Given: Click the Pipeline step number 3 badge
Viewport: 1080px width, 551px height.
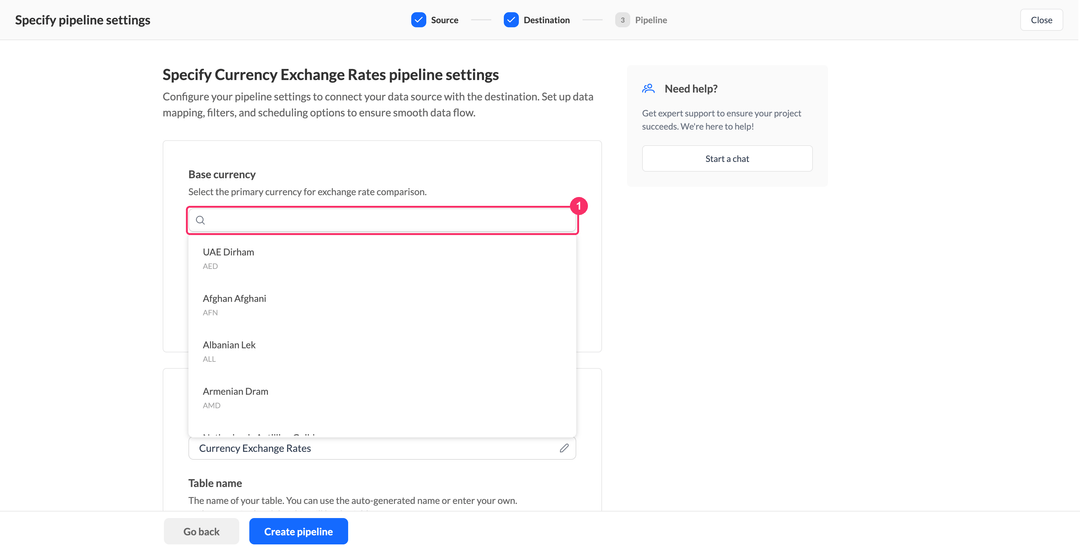Looking at the screenshot, I should [623, 20].
